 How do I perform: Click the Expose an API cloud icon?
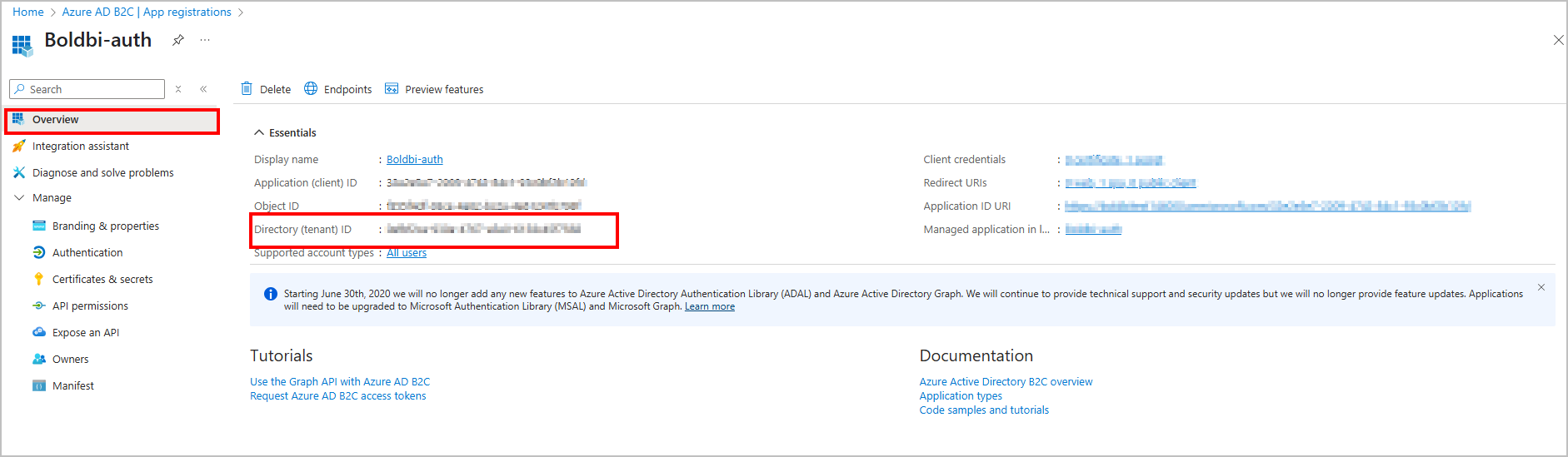pyautogui.click(x=38, y=332)
